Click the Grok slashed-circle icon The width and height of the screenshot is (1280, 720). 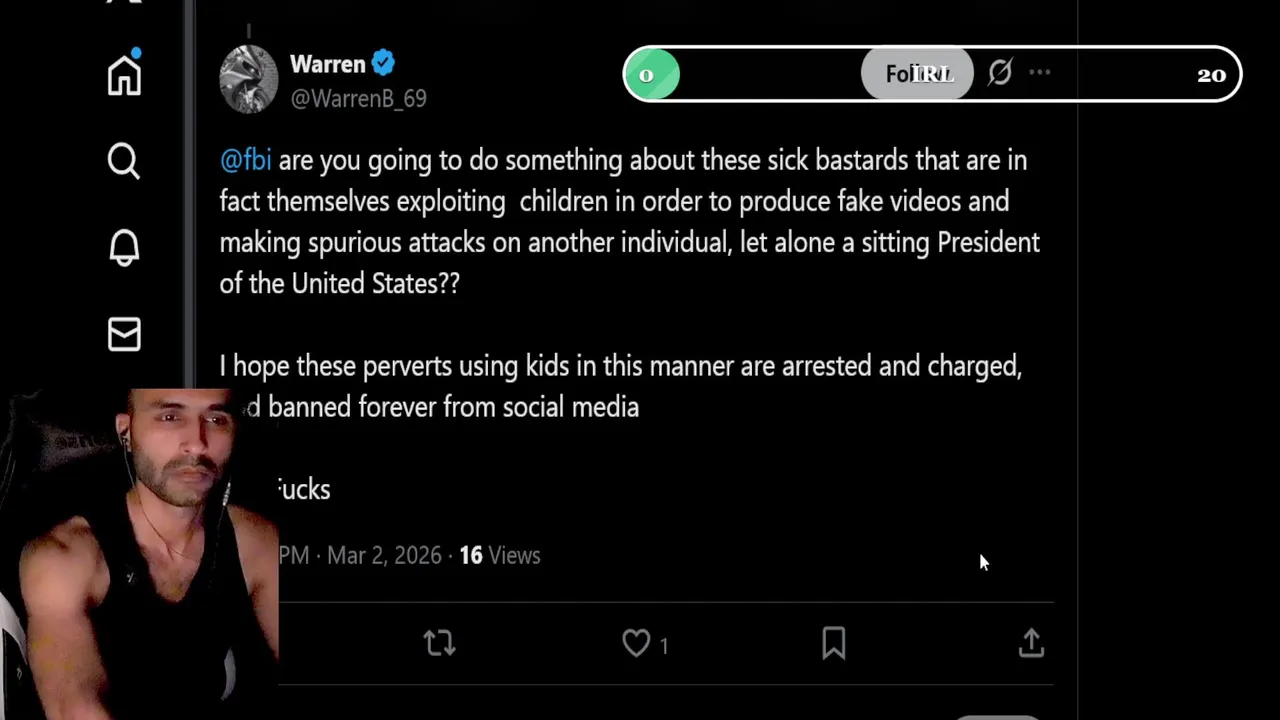click(1000, 73)
